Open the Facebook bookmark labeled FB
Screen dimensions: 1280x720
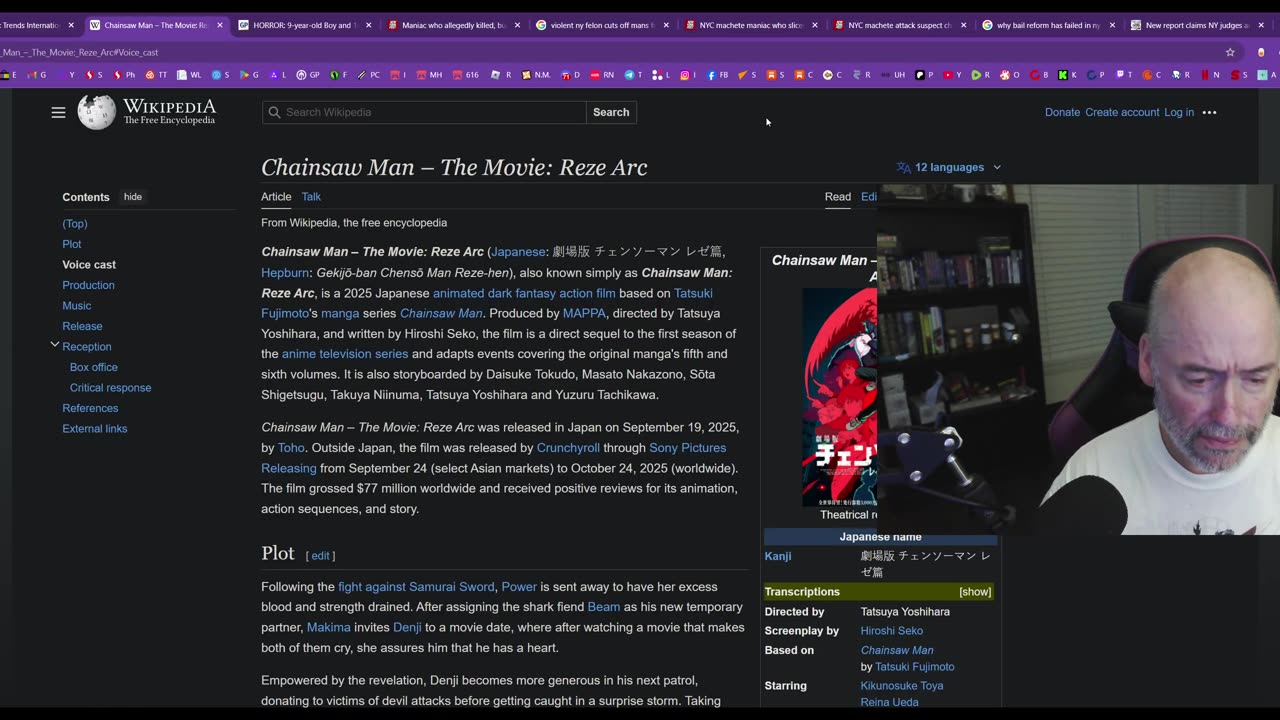[x=717, y=75]
